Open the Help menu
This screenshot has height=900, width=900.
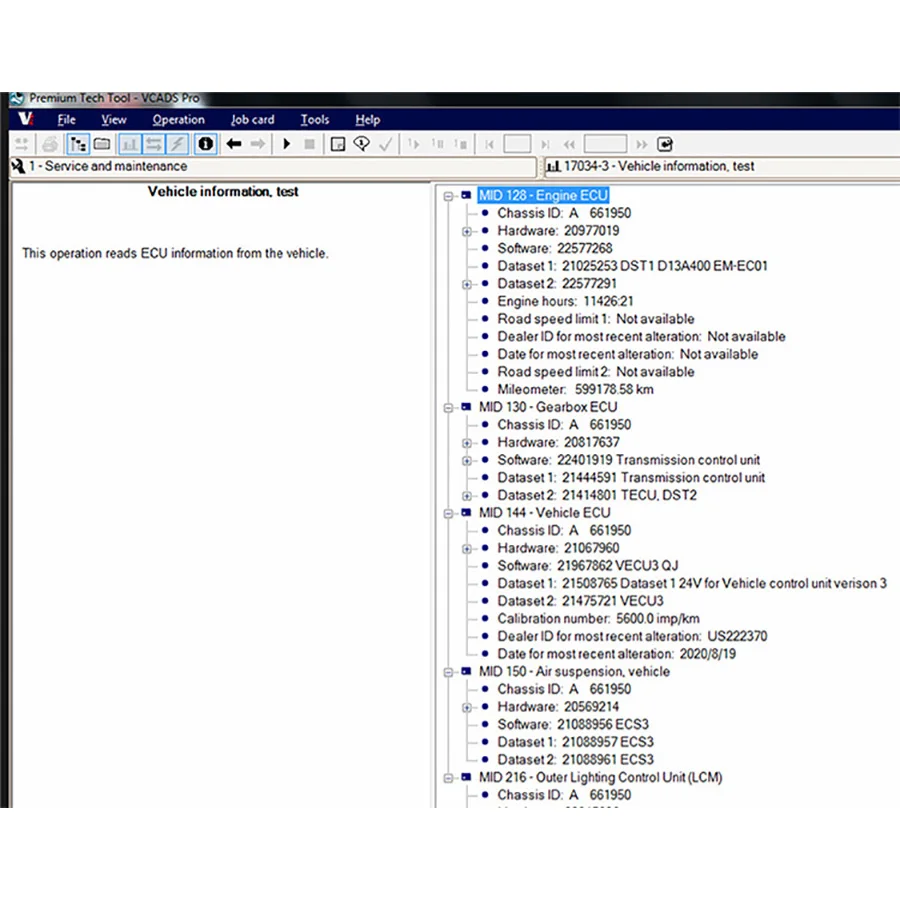click(x=367, y=119)
